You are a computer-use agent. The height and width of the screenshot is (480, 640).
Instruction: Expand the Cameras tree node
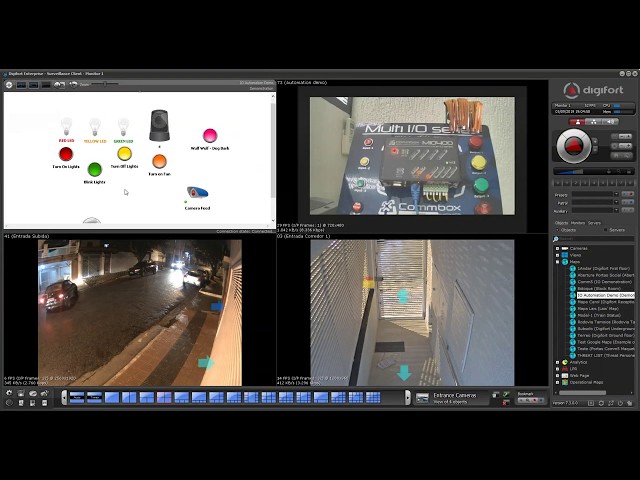coord(558,248)
